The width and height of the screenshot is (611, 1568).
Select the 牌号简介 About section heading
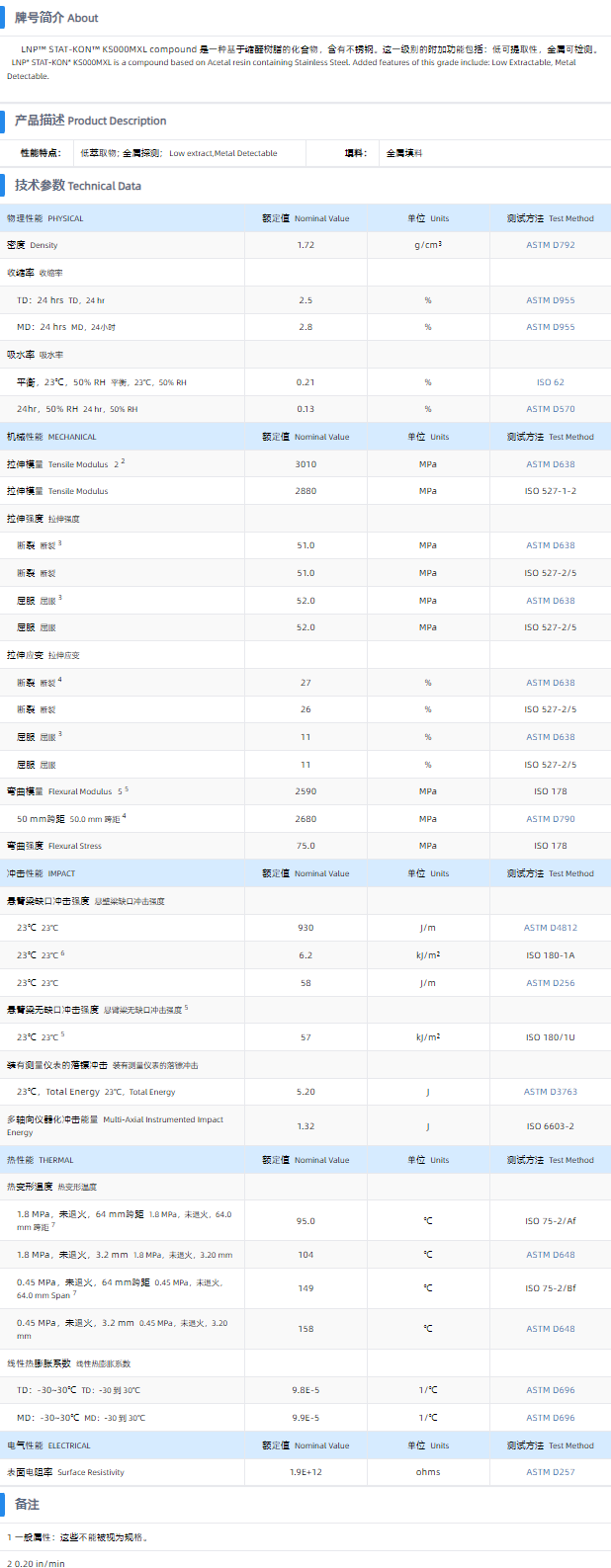point(56,18)
